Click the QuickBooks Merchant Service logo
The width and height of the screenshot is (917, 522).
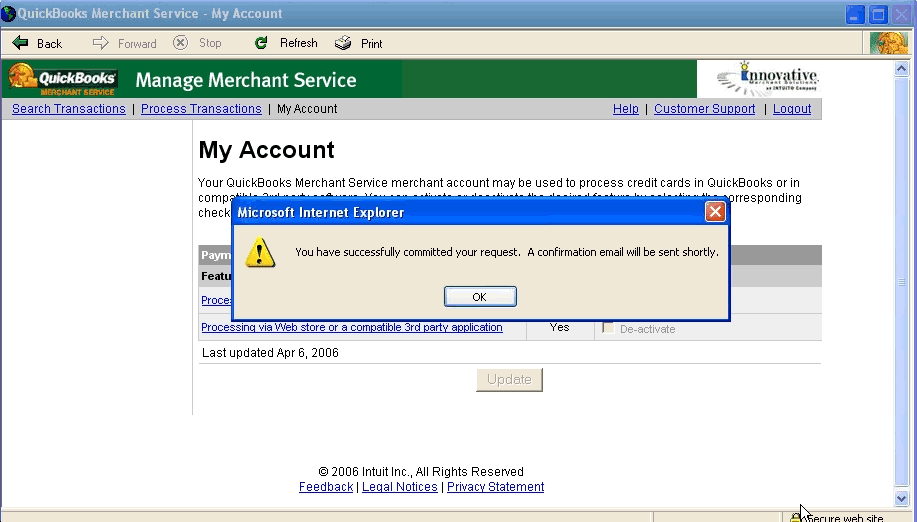62,79
